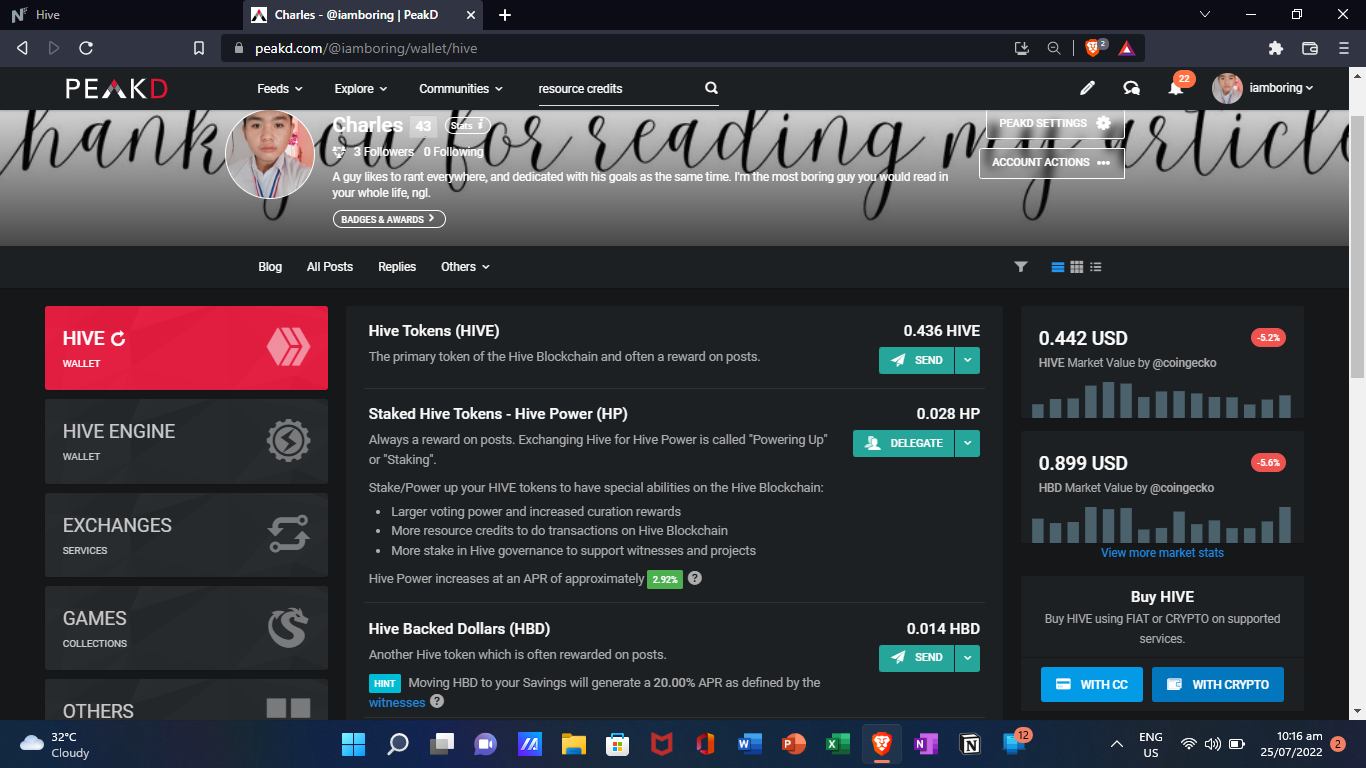The image size is (1366, 768).
Task: Switch to the Replies tab
Action: pos(397,267)
